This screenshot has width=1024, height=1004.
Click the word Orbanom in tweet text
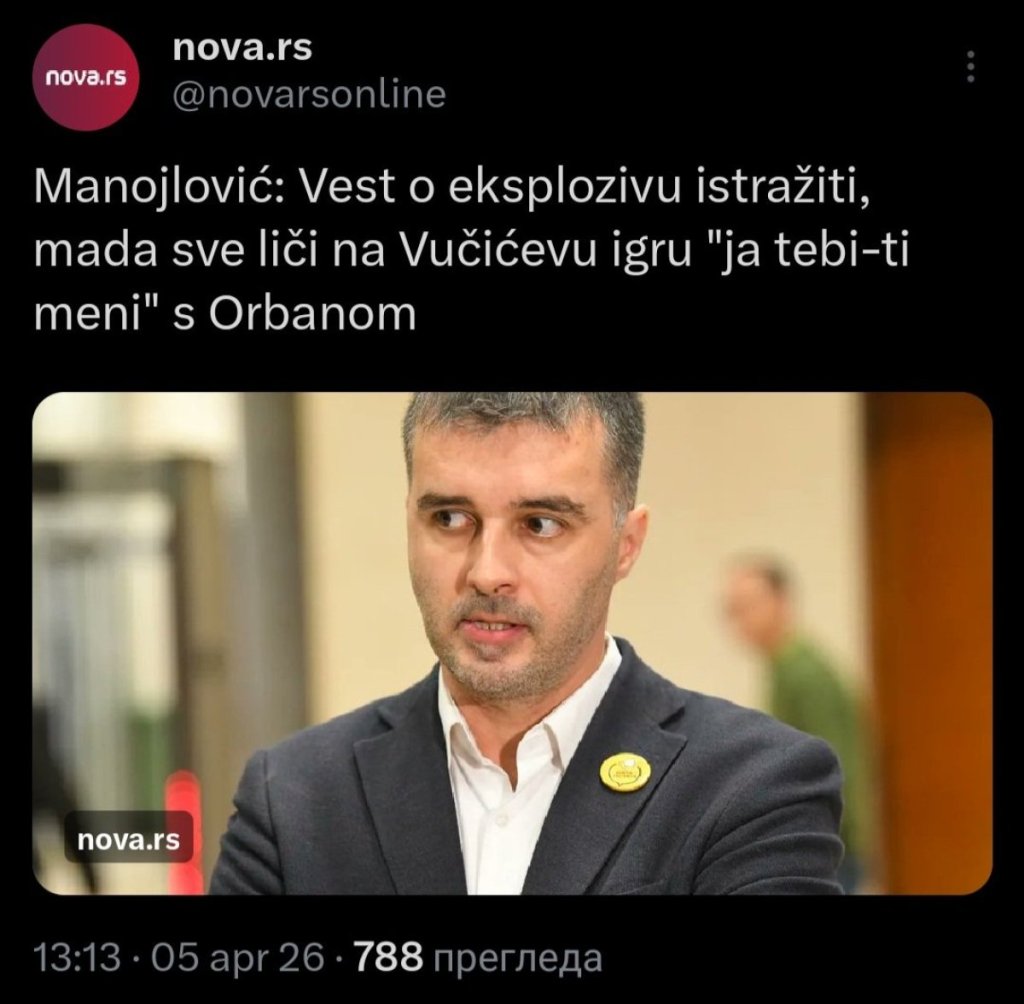tap(313, 314)
